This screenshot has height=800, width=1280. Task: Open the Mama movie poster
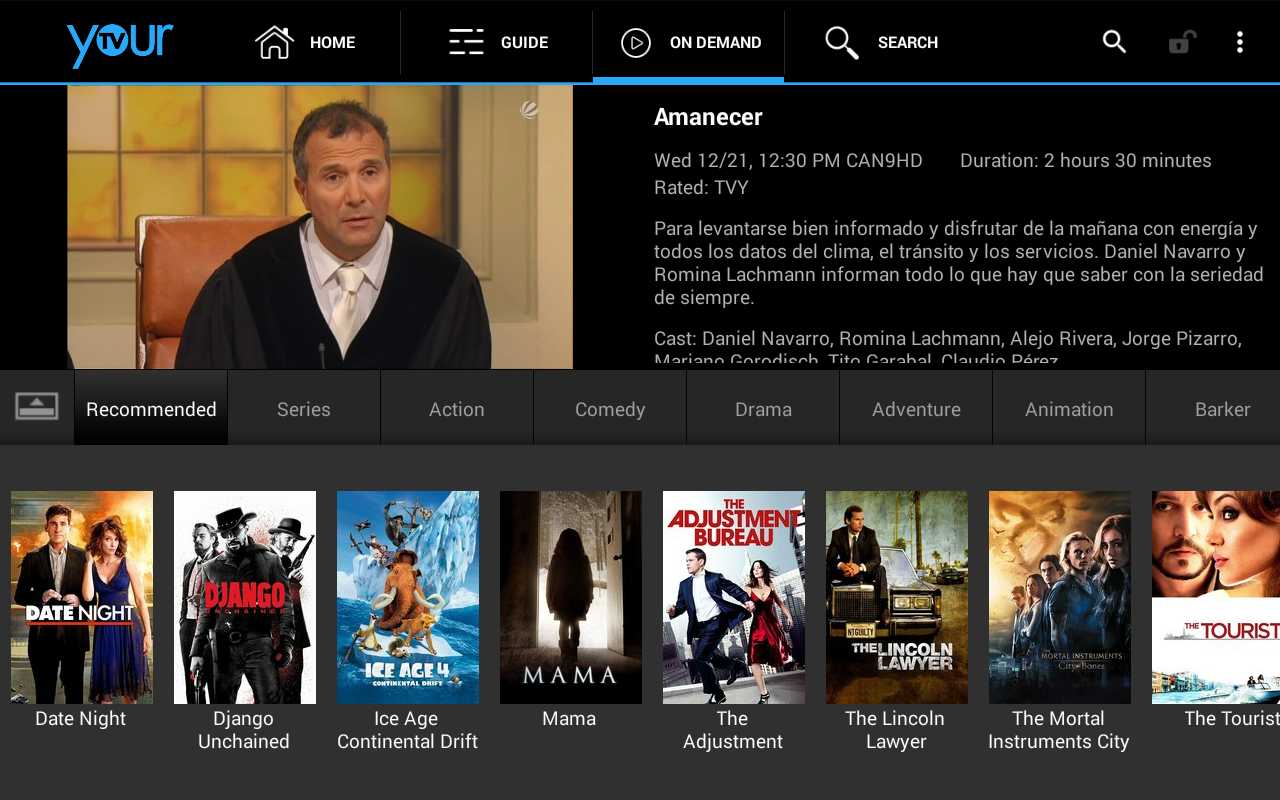pyautogui.click(x=571, y=597)
